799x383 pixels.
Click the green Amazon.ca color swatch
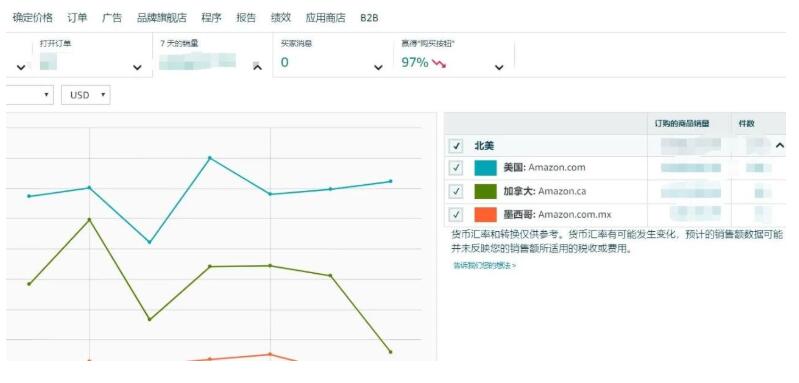[x=485, y=192]
